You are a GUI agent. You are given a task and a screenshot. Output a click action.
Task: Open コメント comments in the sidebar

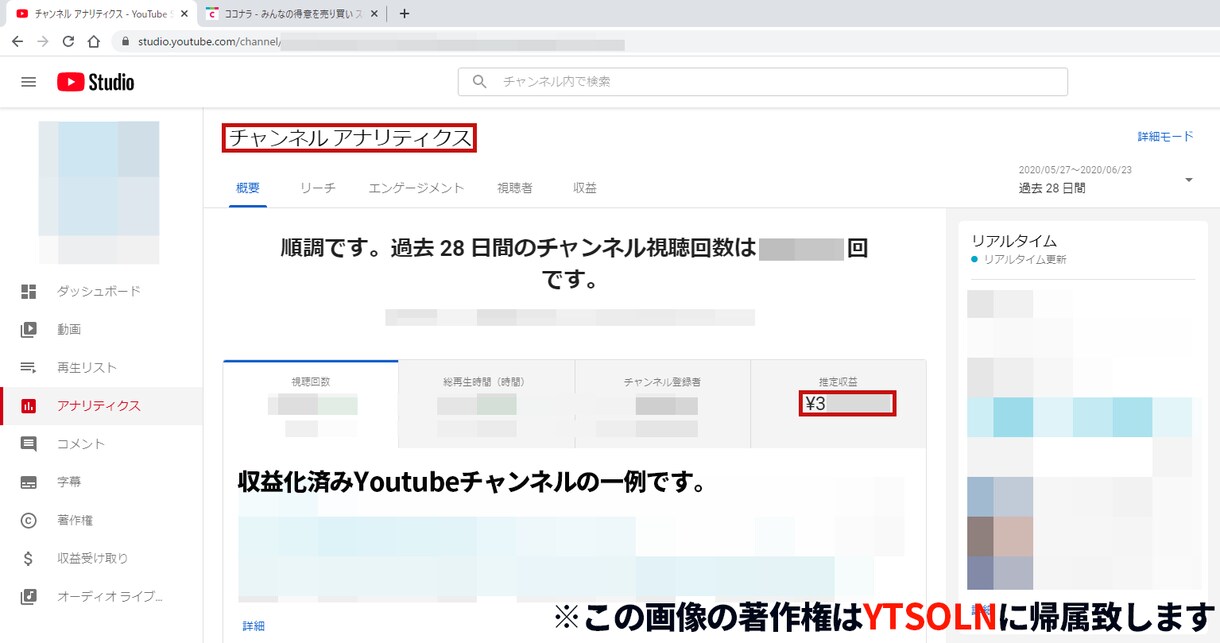100,443
